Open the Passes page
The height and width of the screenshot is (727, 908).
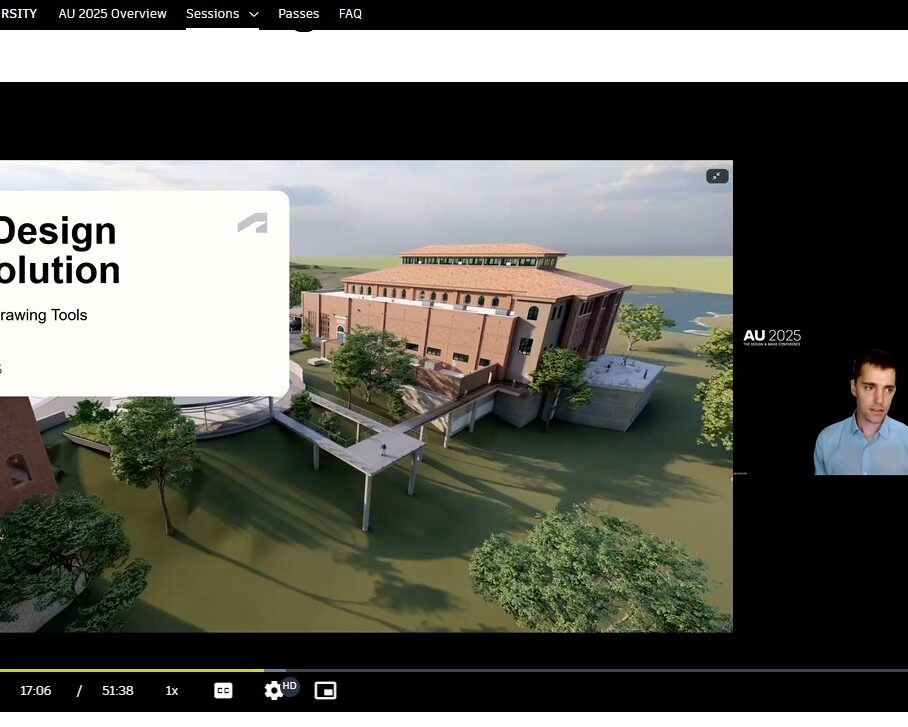(x=298, y=14)
